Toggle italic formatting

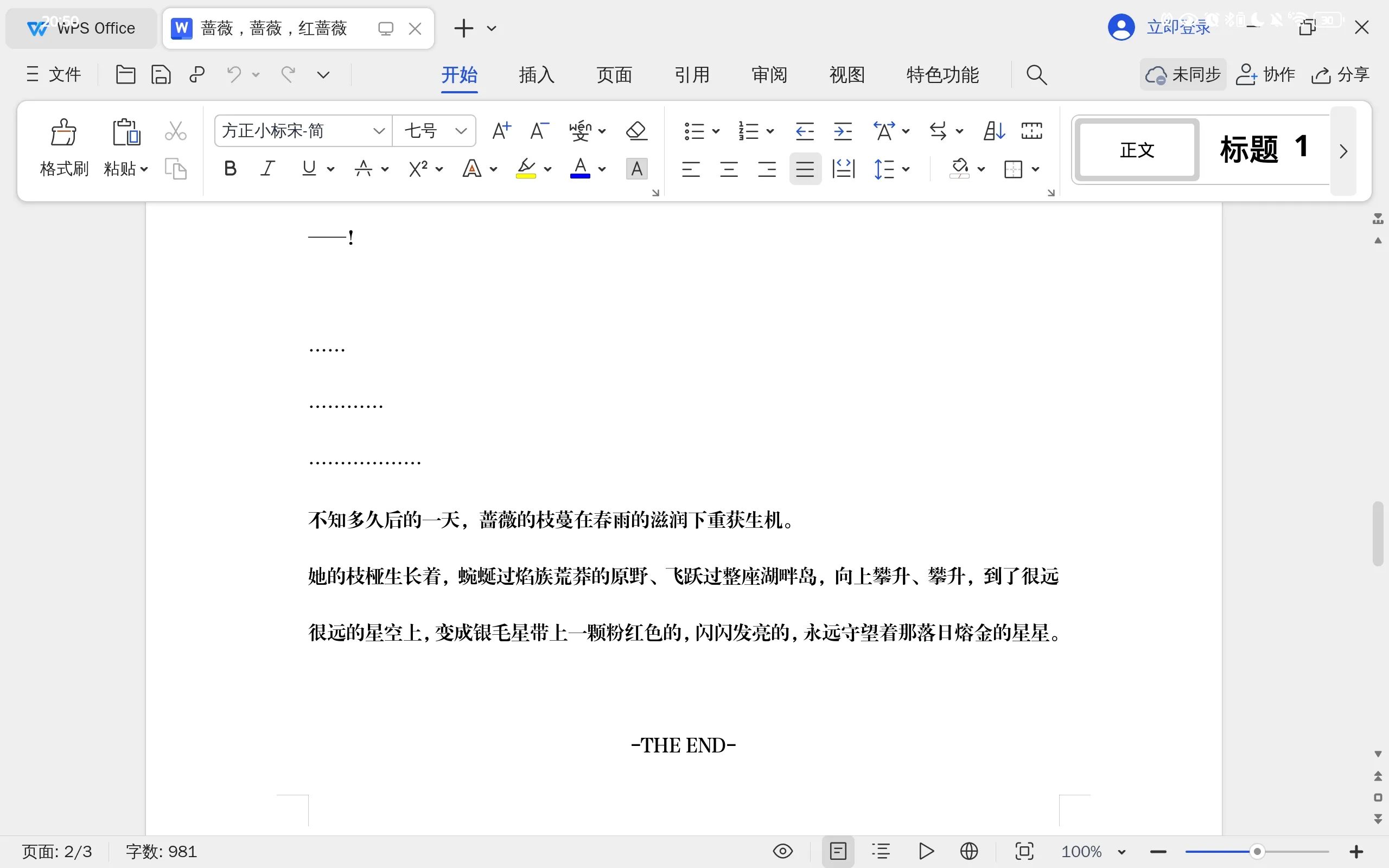tap(267, 169)
